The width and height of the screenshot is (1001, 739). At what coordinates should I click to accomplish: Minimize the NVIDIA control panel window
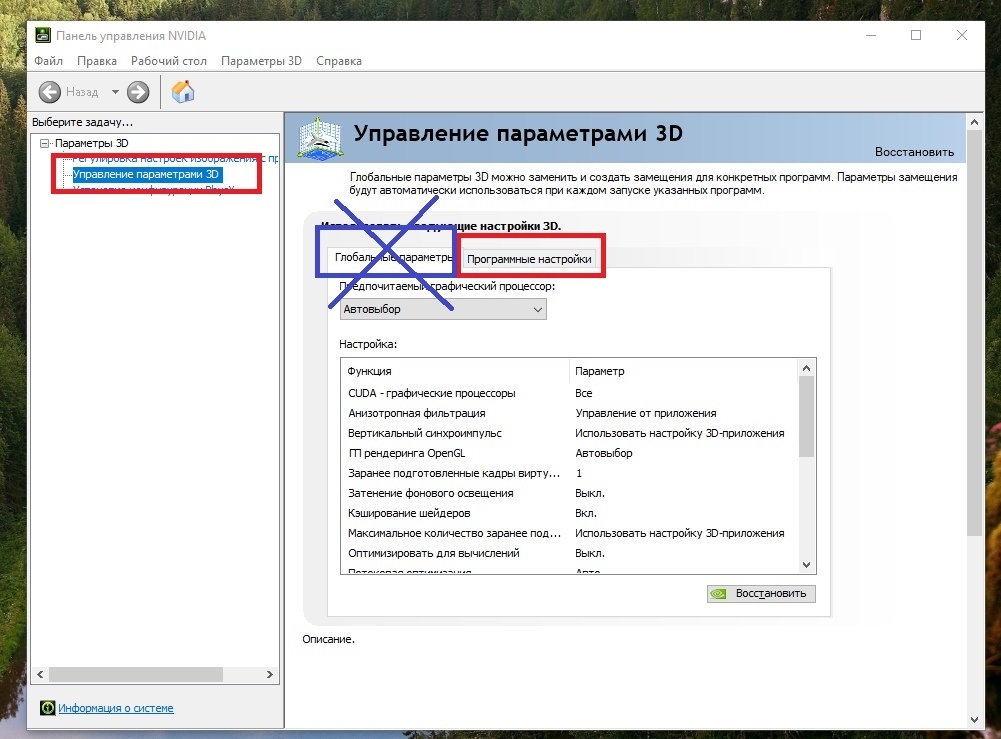point(870,35)
